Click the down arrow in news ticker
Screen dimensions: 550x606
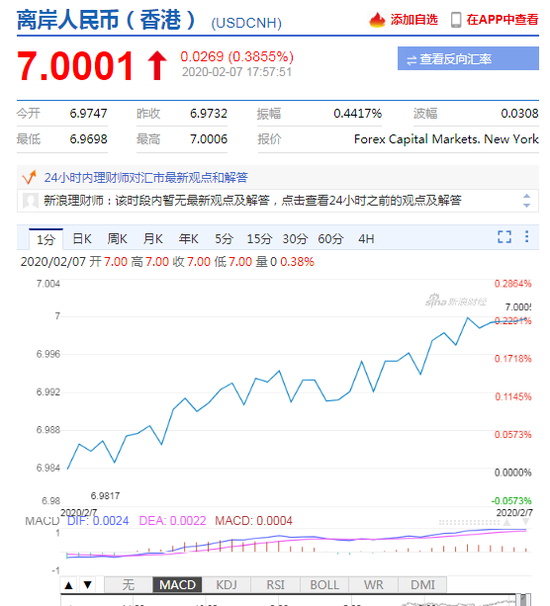click(526, 205)
